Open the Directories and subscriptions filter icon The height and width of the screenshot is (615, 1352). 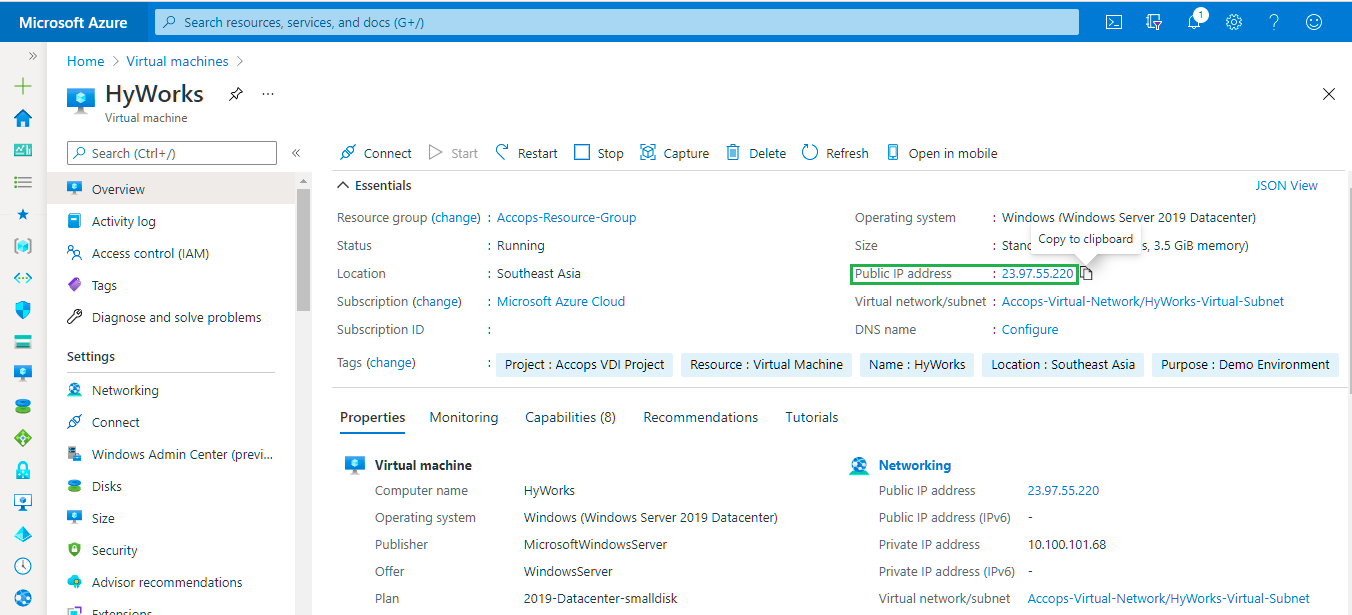point(1154,22)
